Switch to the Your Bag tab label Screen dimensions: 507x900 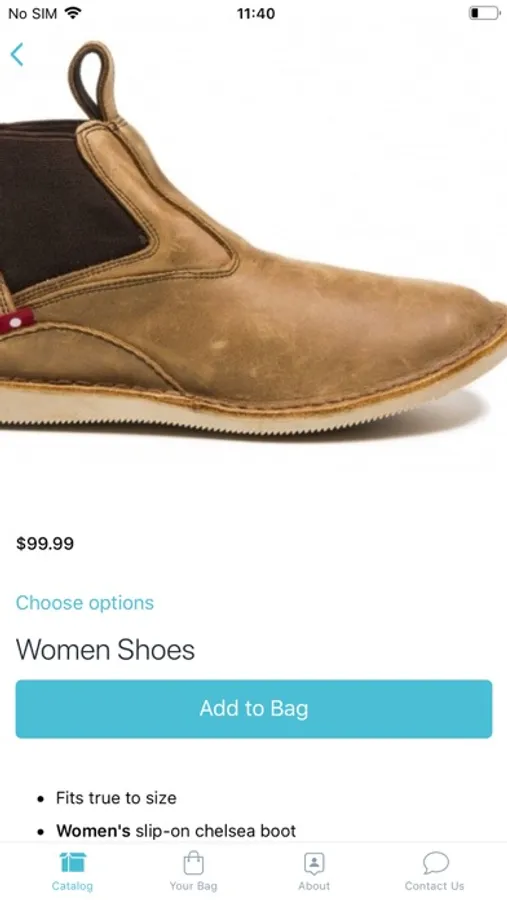click(x=193, y=886)
